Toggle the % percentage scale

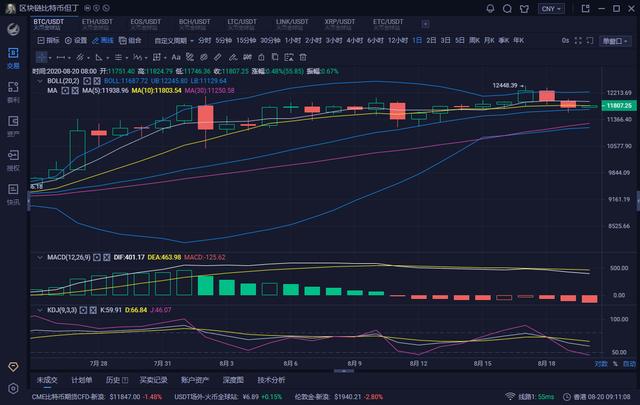(615, 363)
